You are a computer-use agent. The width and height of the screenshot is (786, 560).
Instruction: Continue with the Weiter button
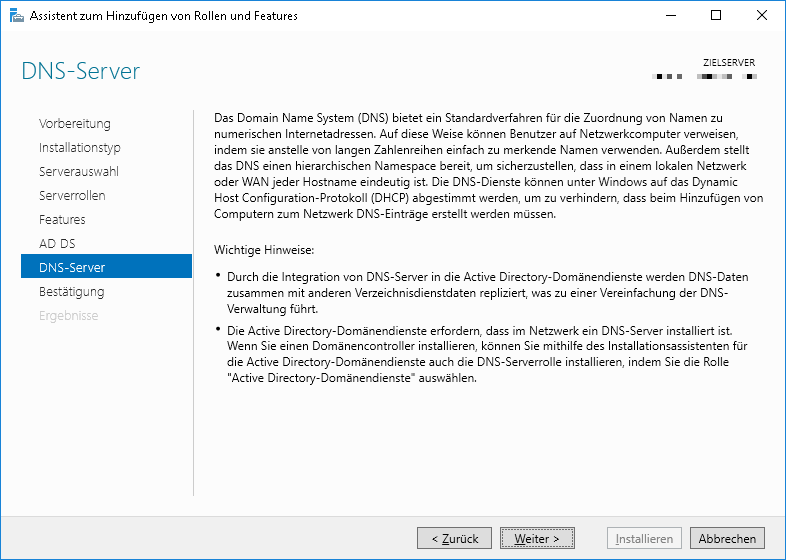537,538
